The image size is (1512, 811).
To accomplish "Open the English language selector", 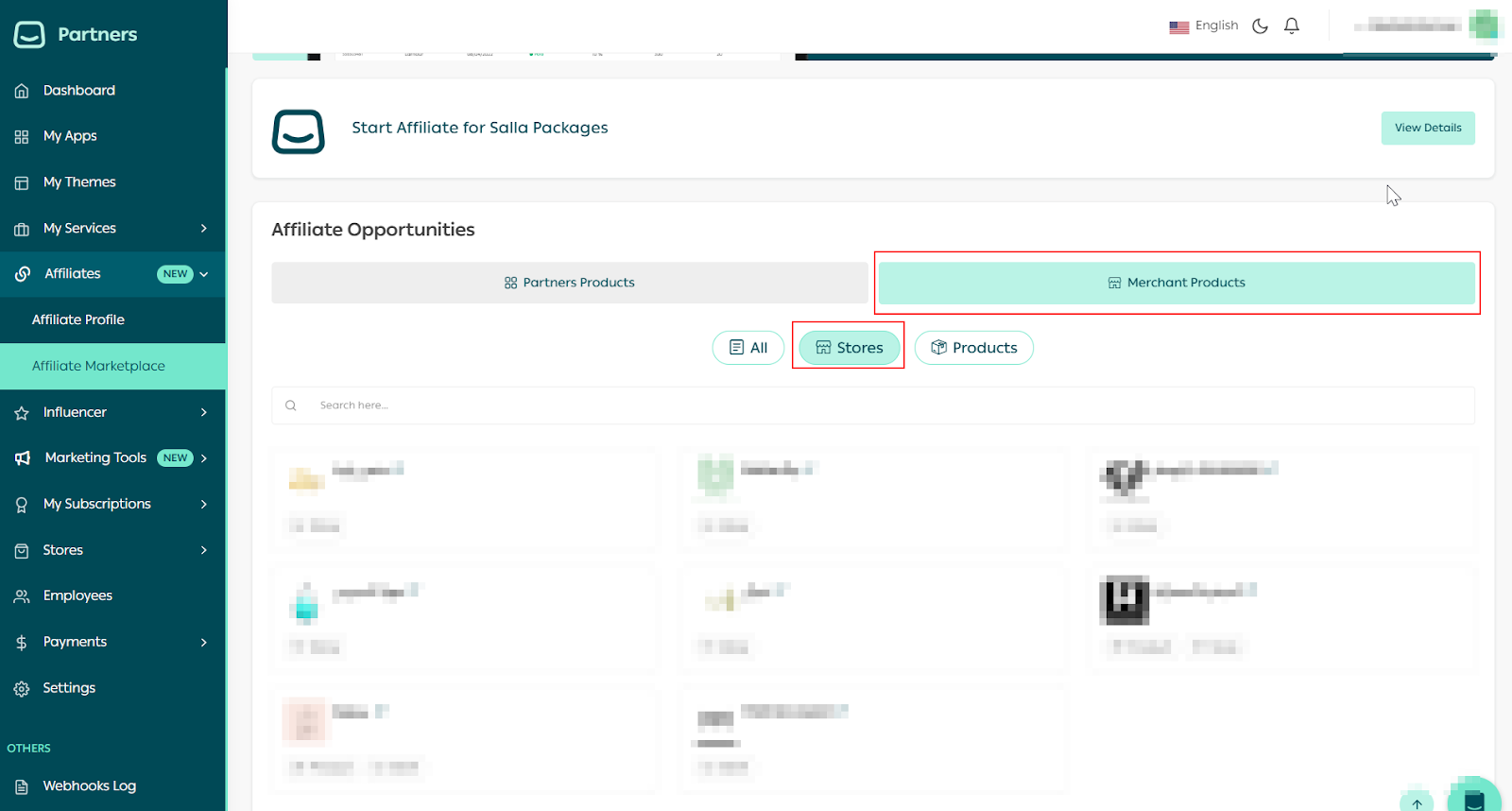I will 1204,26.
